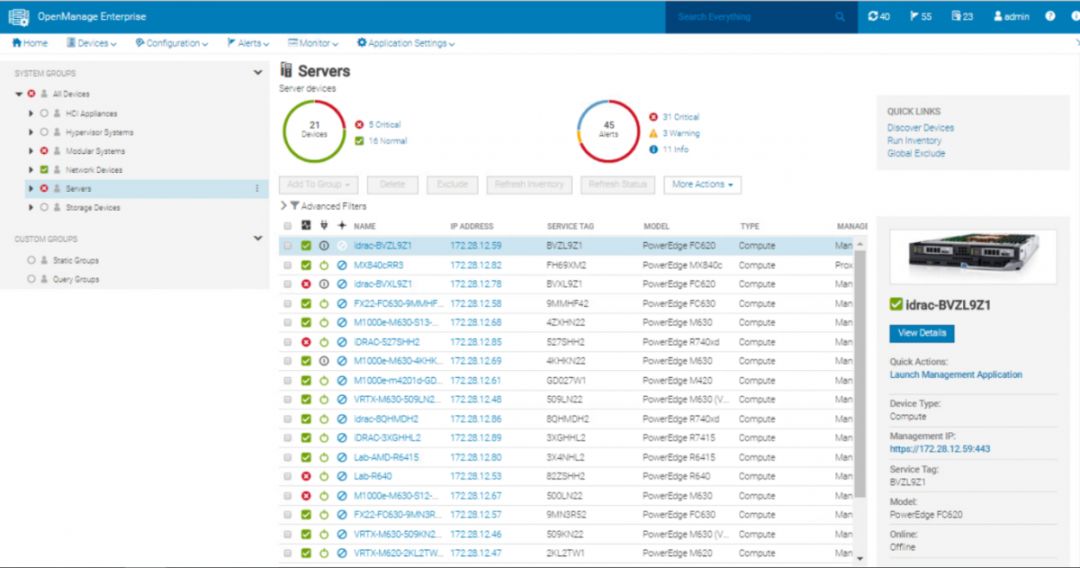This screenshot has height=568, width=1080.
Task: Select Static Groups under Custom Groups
Action: click(76, 260)
